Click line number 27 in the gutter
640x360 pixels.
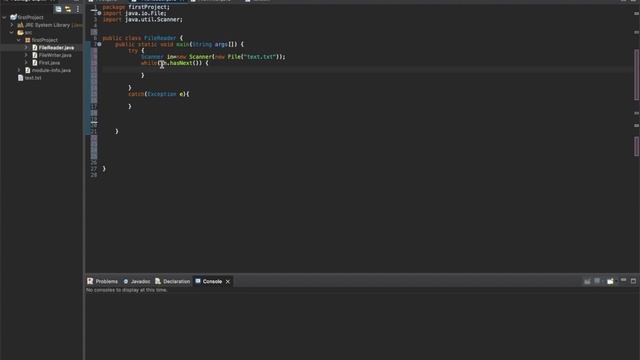(x=94, y=169)
